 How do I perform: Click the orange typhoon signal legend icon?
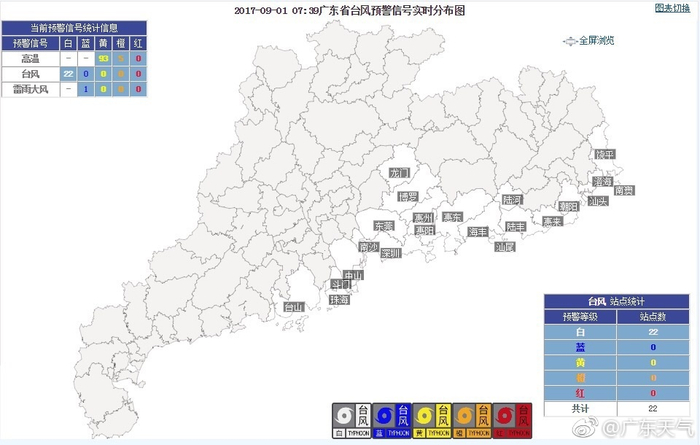pyautogui.click(x=472, y=420)
